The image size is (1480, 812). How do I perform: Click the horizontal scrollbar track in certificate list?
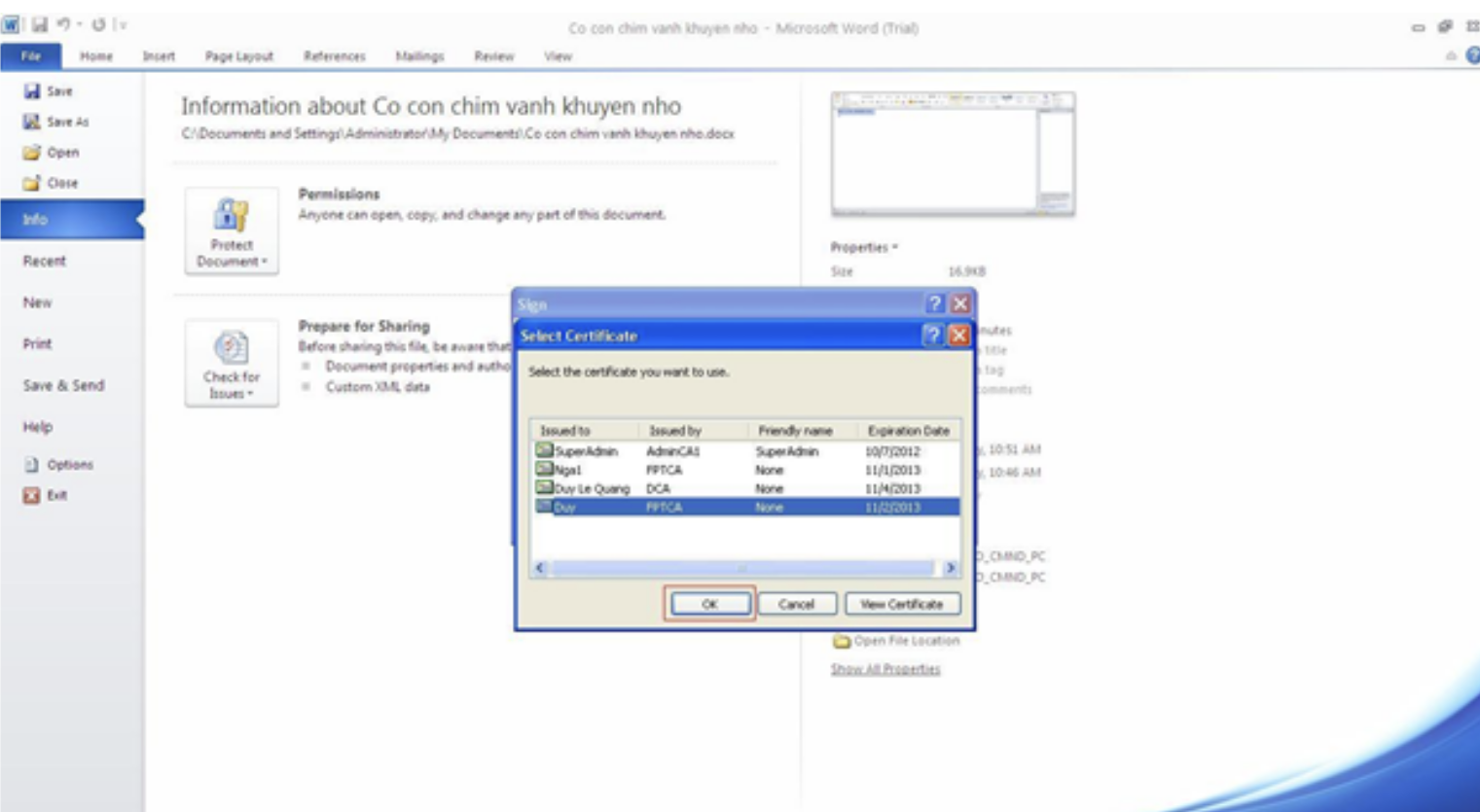pos(745,568)
